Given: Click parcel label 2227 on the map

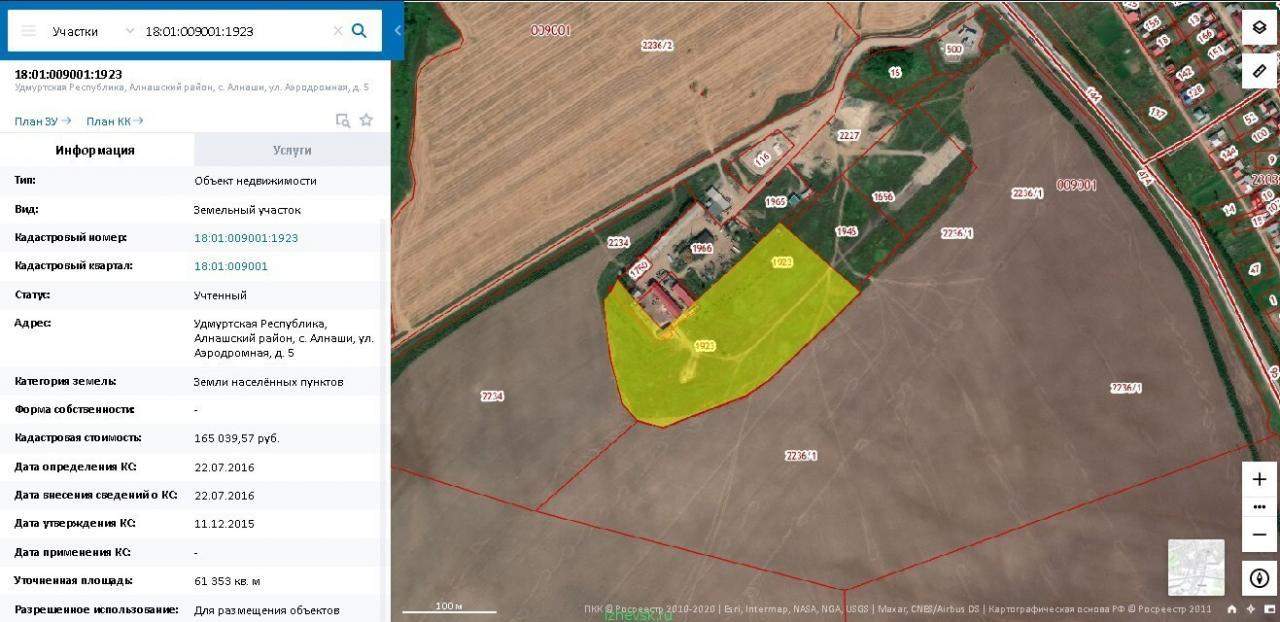Looking at the screenshot, I should coord(849,136).
